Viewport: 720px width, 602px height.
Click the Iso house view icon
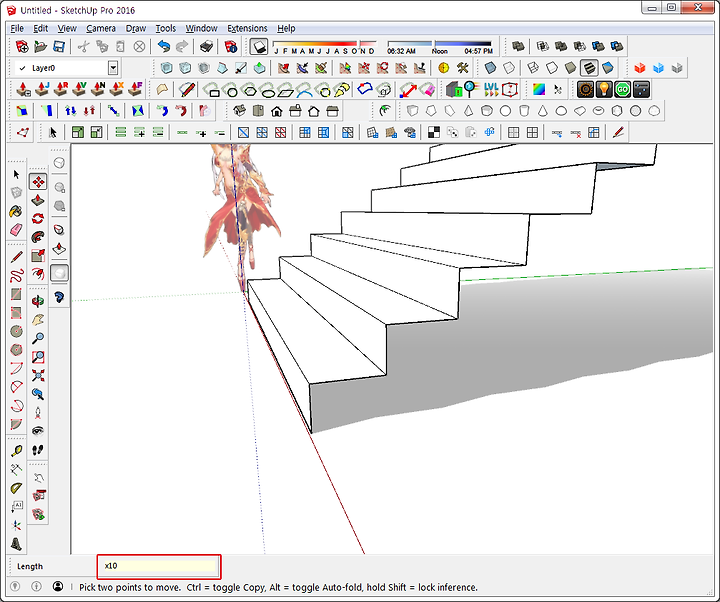click(x=239, y=111)
